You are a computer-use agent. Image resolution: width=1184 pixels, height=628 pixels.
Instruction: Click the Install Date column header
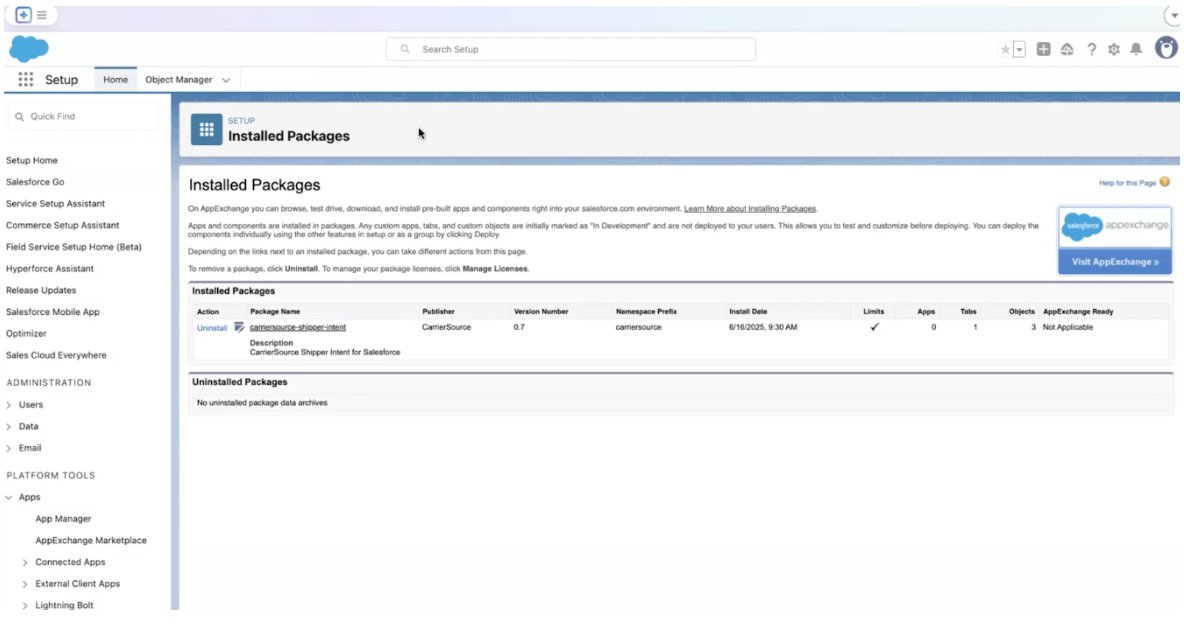748,312
